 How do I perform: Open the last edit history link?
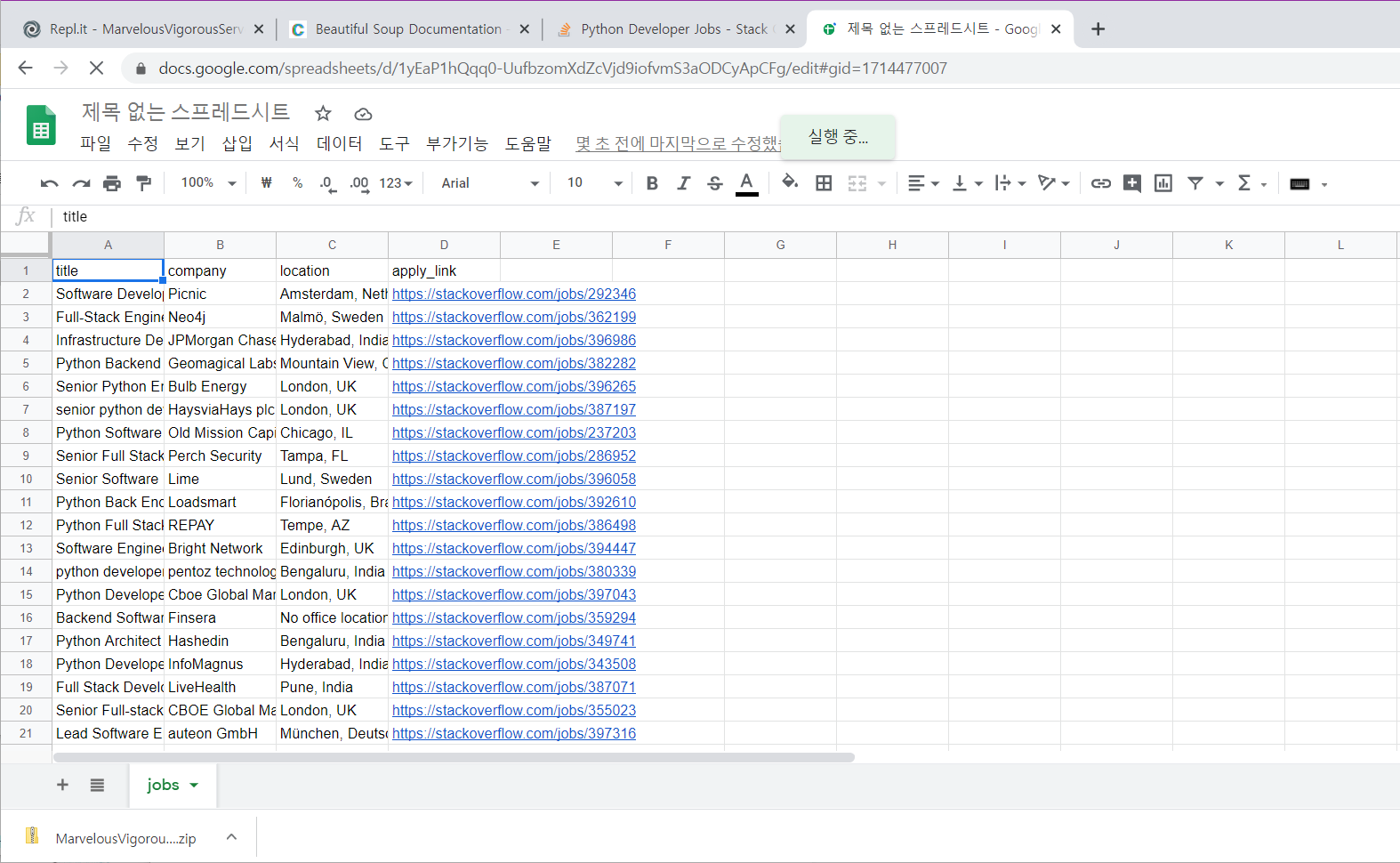point(678,143)
